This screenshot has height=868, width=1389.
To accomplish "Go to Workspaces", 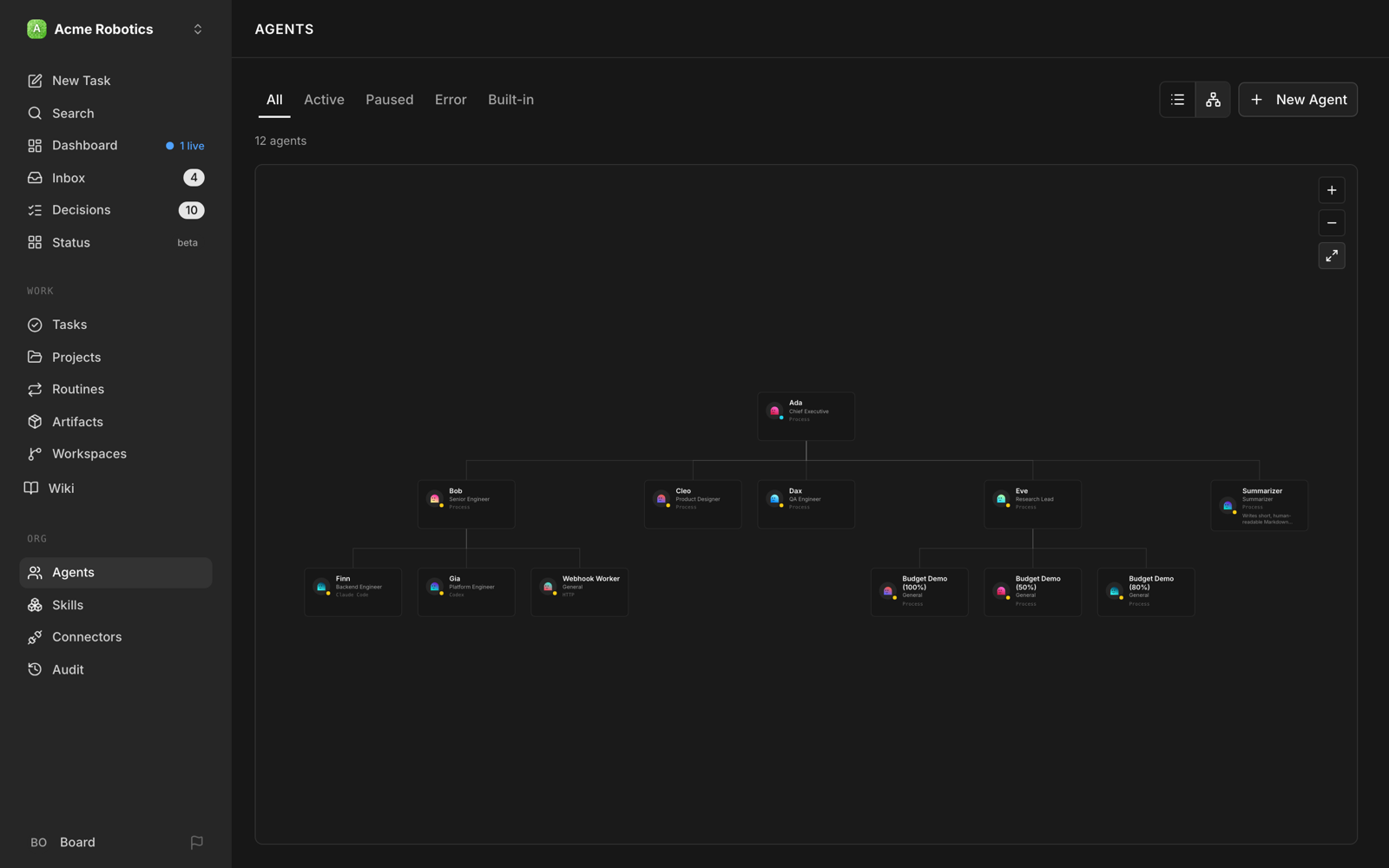I will [115, 454].
